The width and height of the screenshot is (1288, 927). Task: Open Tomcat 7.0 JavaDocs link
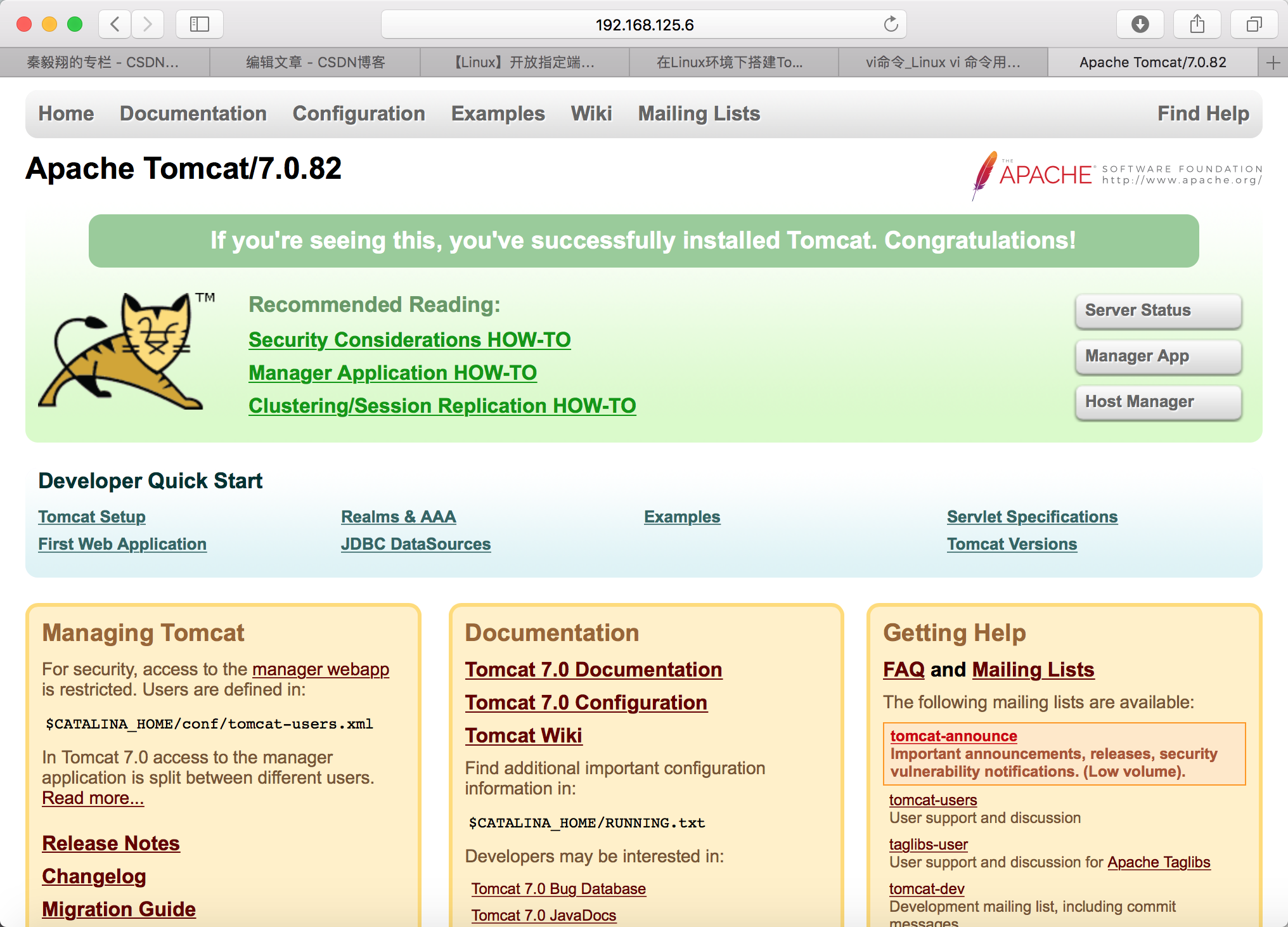pos(543,916)
